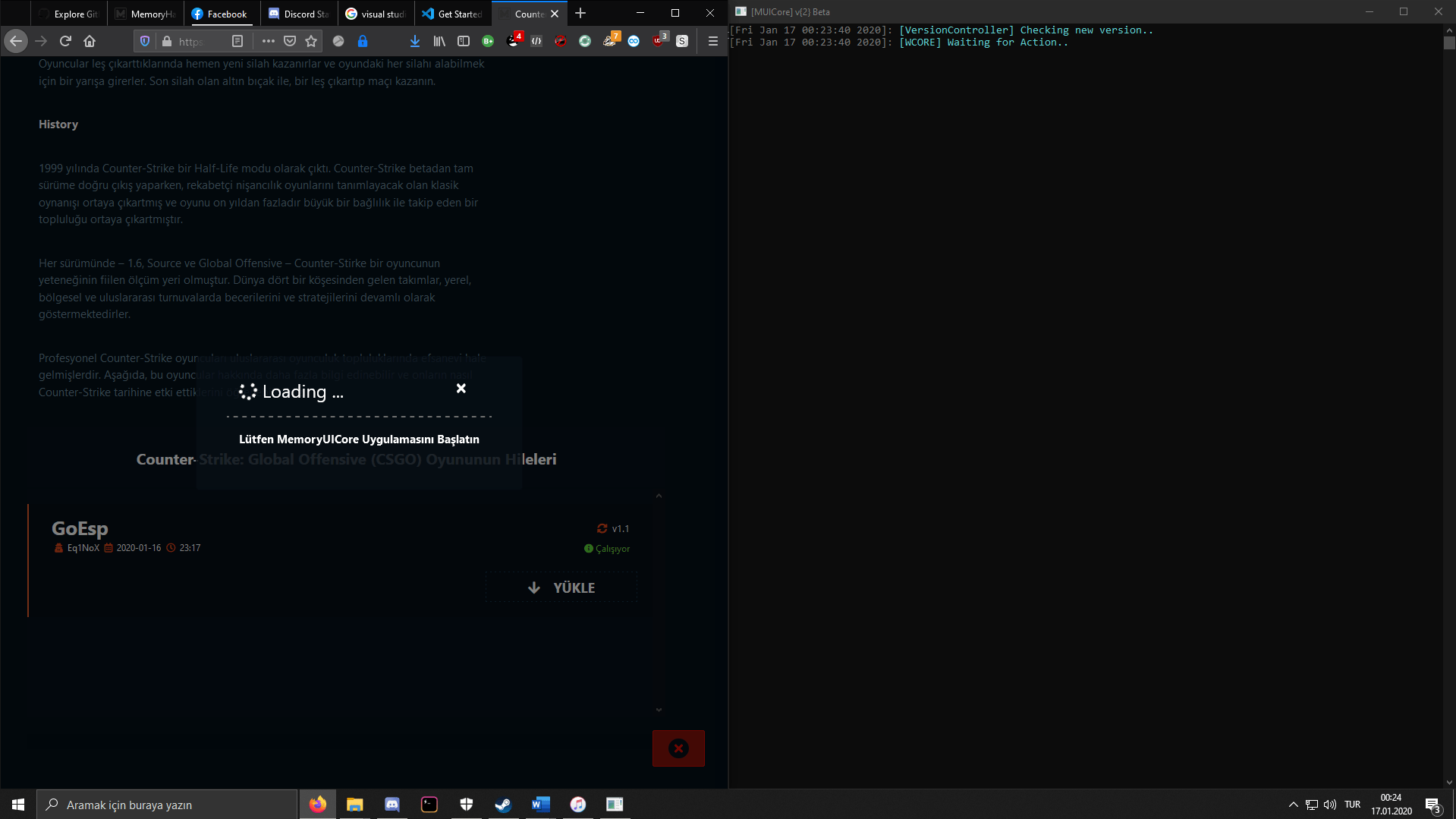
Task: Open the terminal app on the taskbar
Action: [429, 805]
